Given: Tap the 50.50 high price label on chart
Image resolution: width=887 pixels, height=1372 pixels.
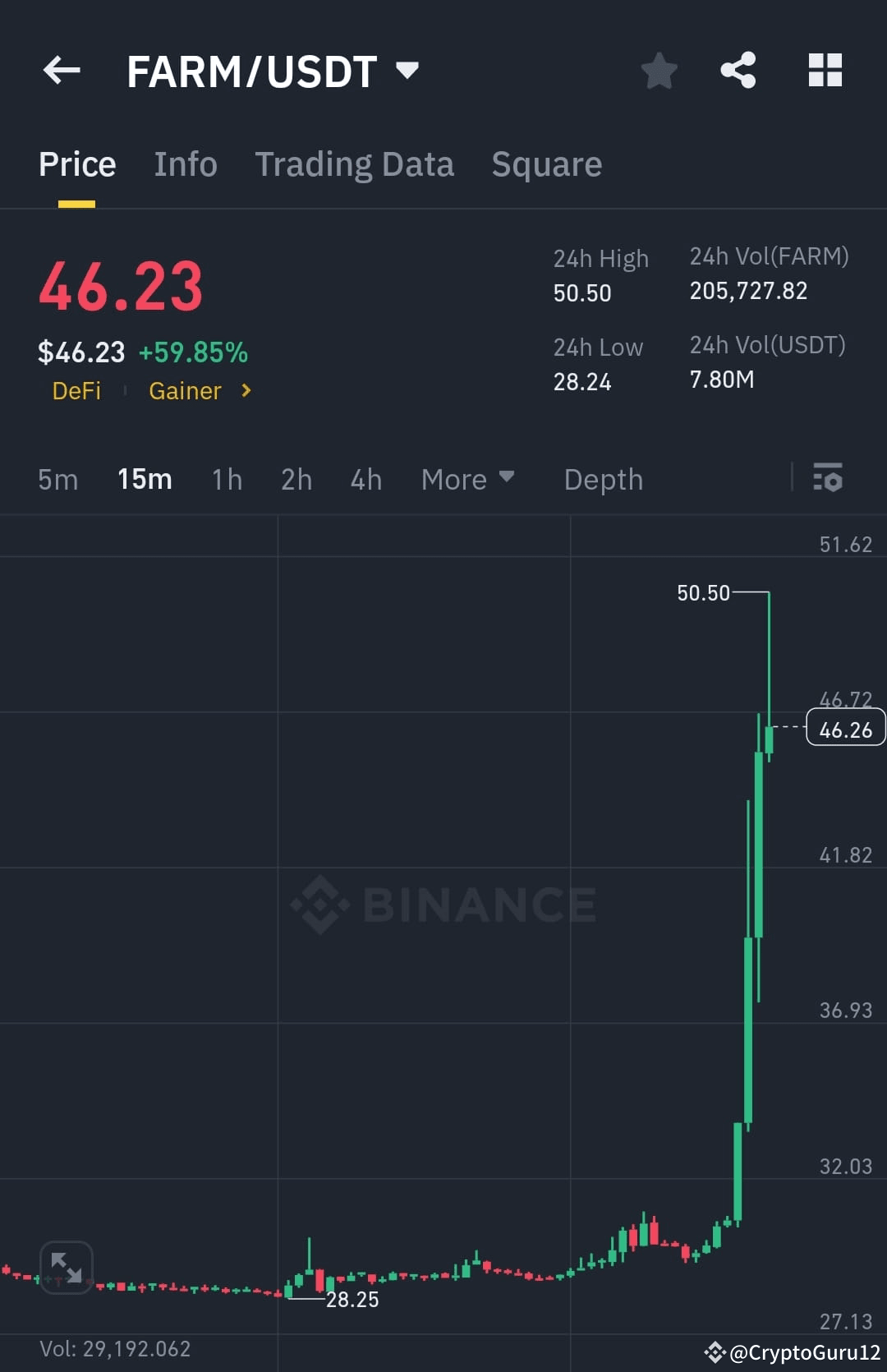Looking at the screenshot, I should pos(703,592).
